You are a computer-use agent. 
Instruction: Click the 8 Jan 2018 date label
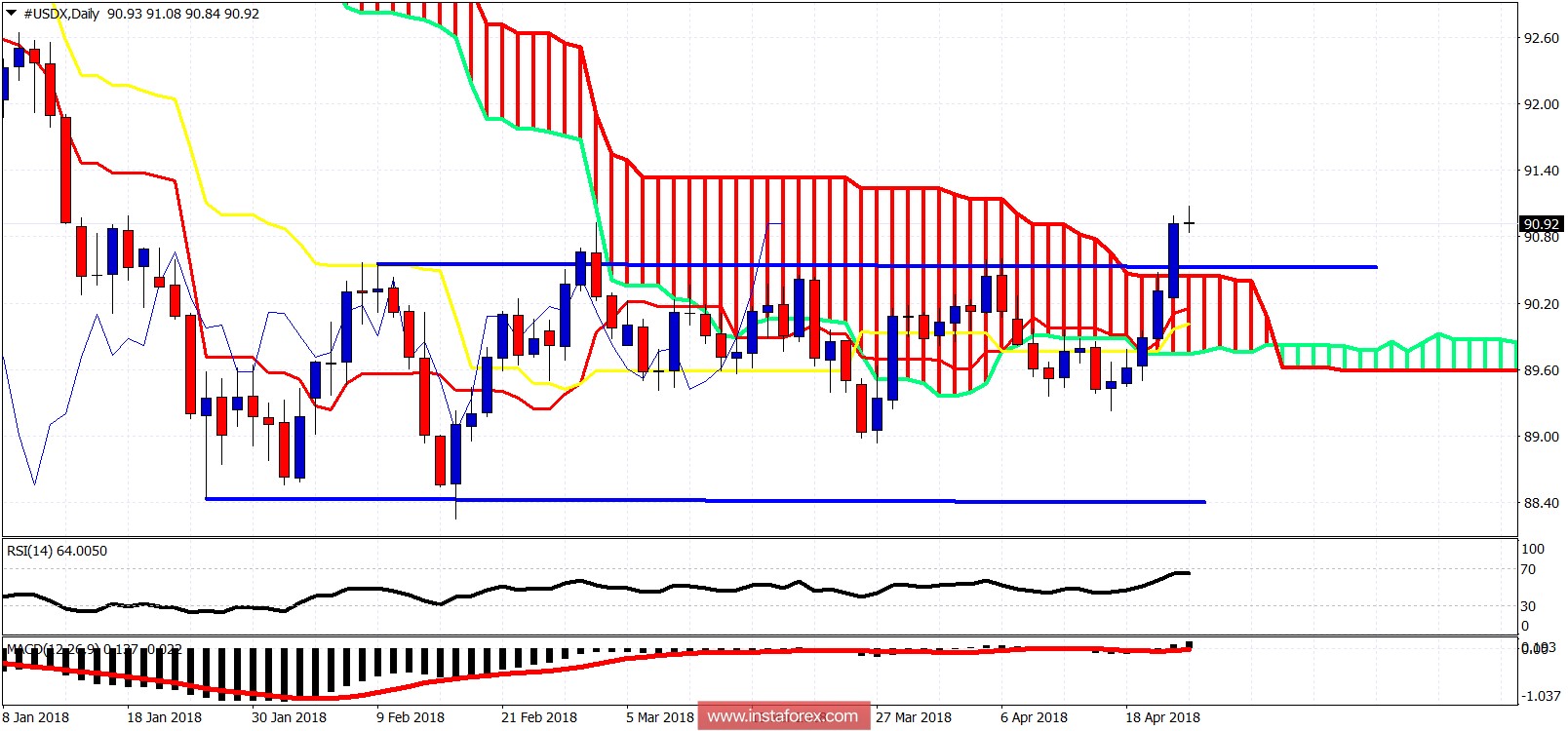36,717
